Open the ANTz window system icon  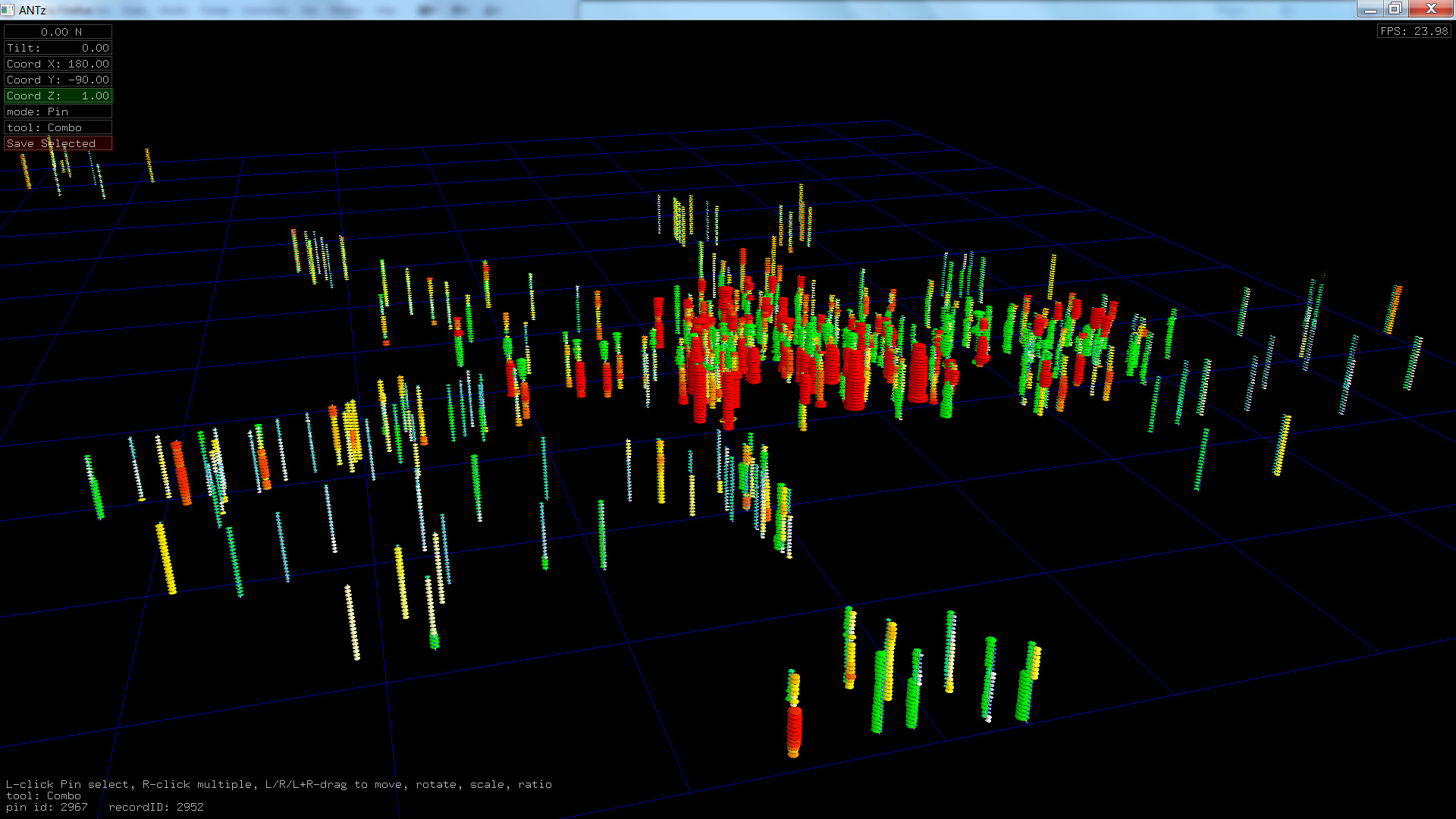[x=8, y=9]
